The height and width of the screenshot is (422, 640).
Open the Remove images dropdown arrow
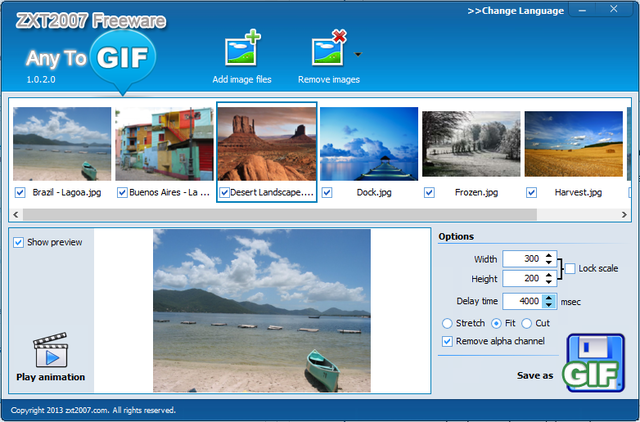pos(358,54)
